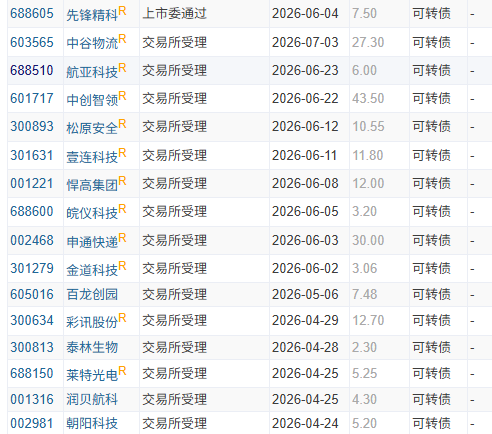492x434 pixels.
Task: Open 朝阳科技 stock name link
Action: [x=92, y=423]
